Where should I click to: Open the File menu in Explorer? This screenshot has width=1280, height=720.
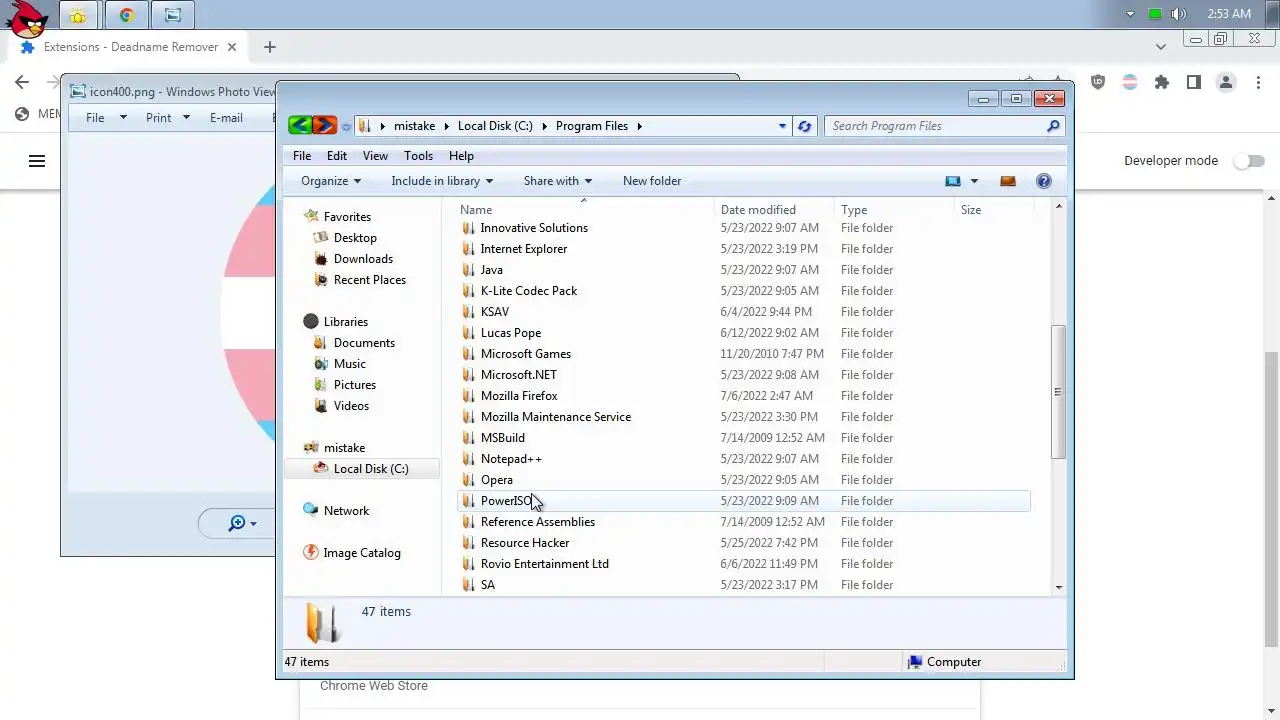point(302,156)
